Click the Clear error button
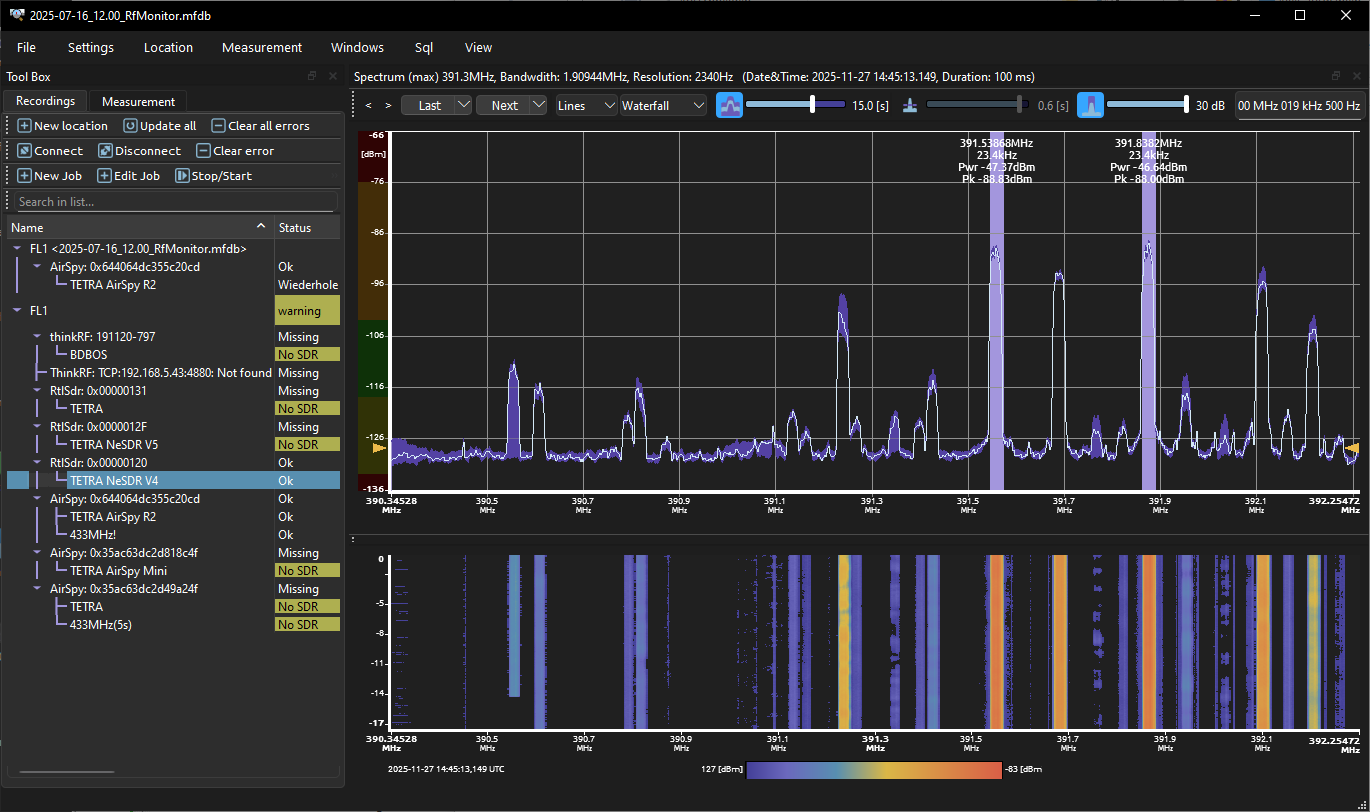The image size is (1370, 812). pyautogui.click(x=234, y=150)
